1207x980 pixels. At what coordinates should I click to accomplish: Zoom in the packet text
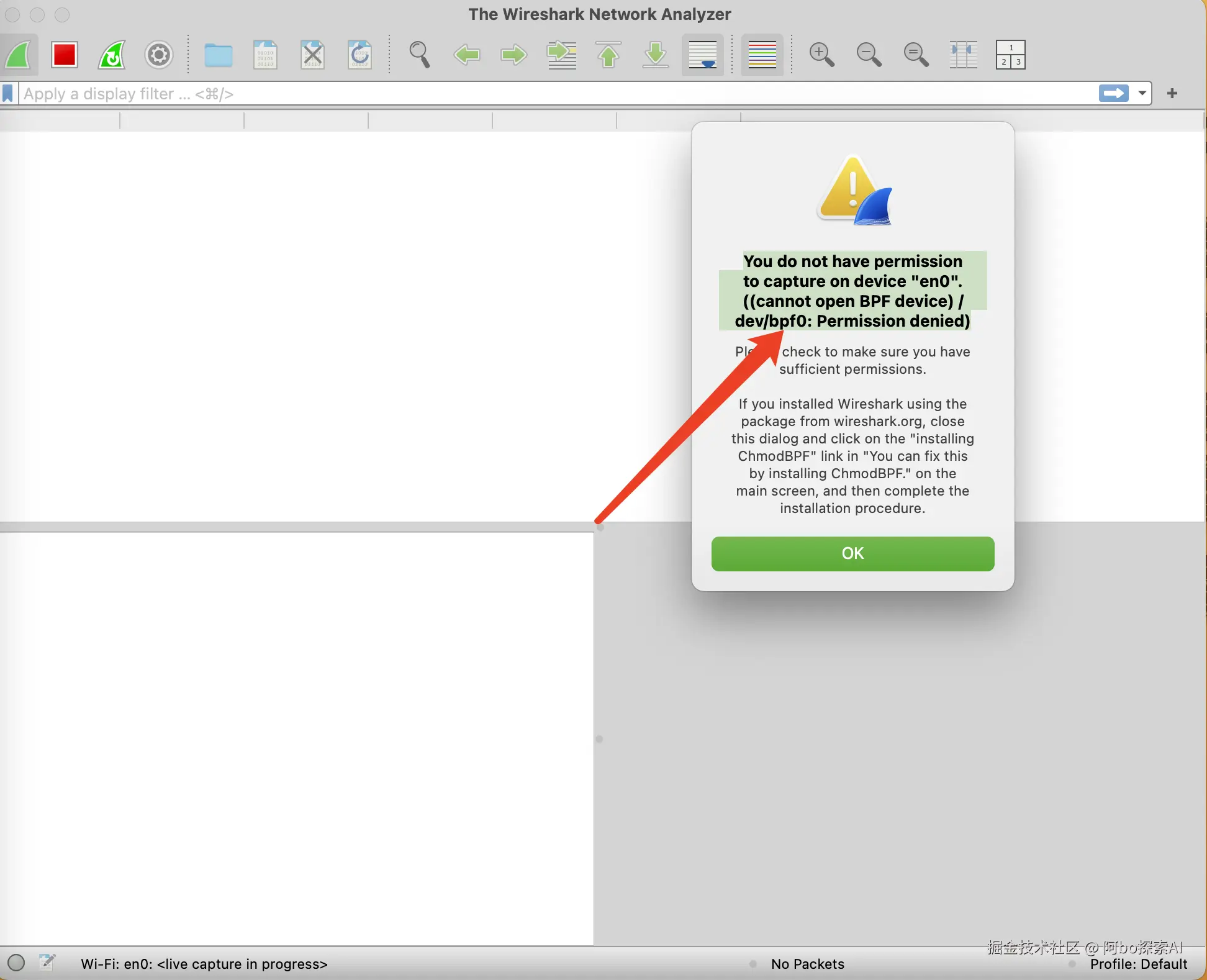point(821,55)
